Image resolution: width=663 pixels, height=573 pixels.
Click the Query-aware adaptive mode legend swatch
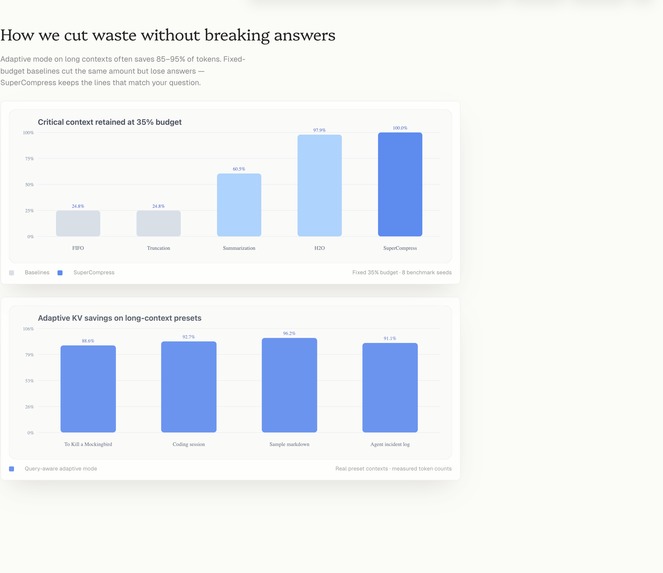tap(11, 469)
